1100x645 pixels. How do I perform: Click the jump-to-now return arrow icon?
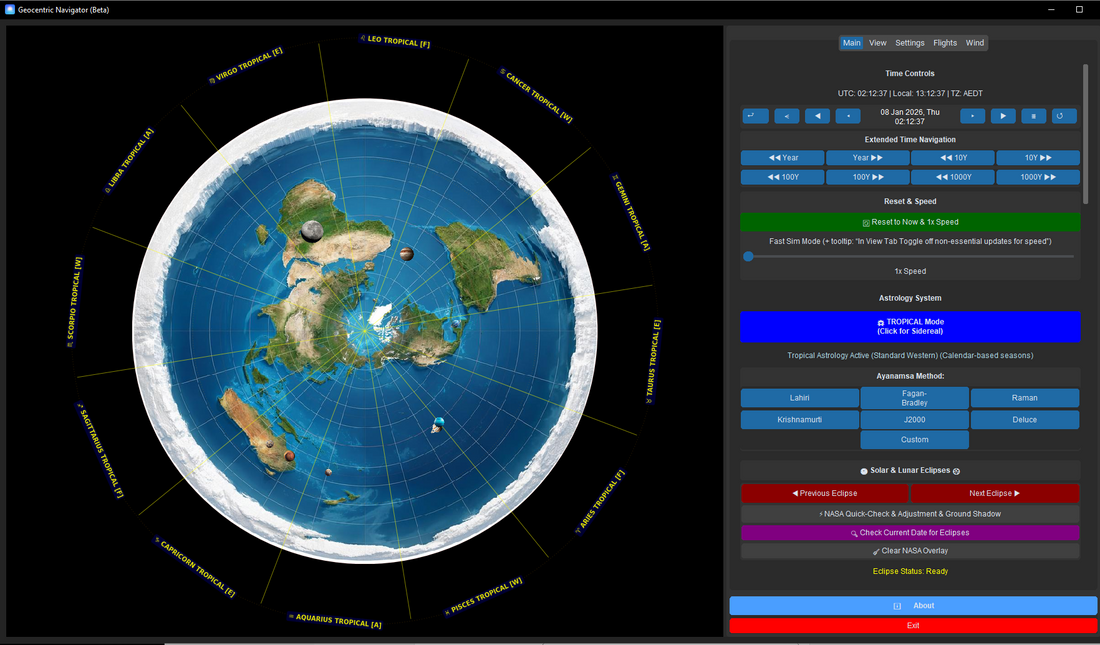tap(755, 116)
